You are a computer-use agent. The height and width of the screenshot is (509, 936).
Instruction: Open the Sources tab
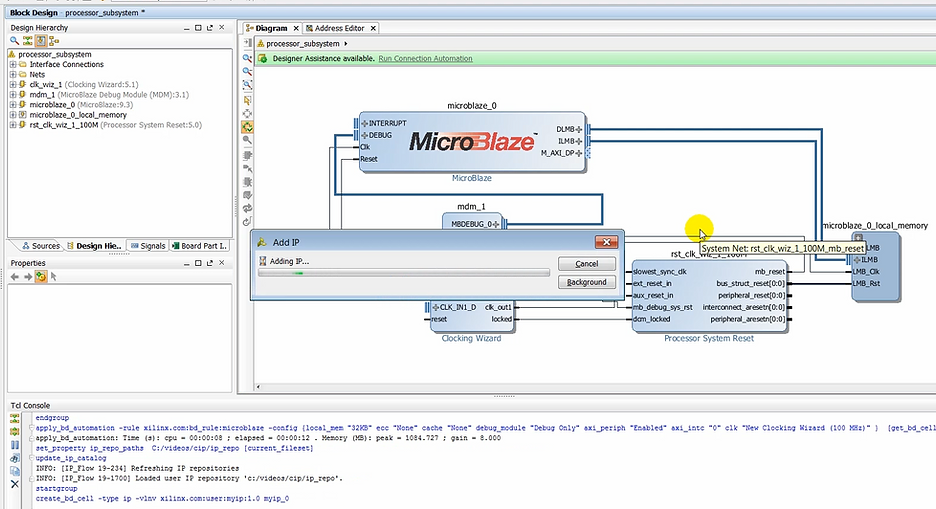pos(40,246)
